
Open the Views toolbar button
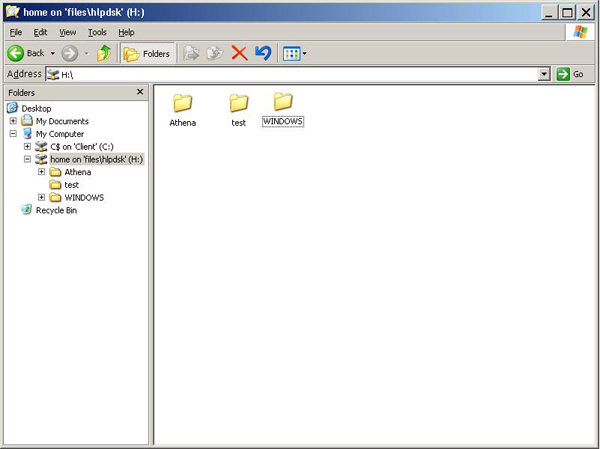[x=292, y=54]
